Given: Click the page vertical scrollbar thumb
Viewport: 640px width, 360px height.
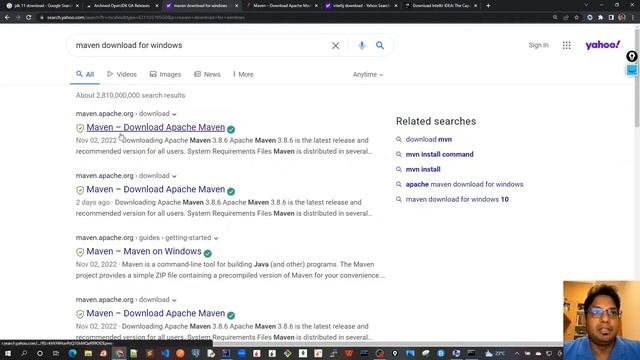Looking at the screenshot, I should pos(637,78).
